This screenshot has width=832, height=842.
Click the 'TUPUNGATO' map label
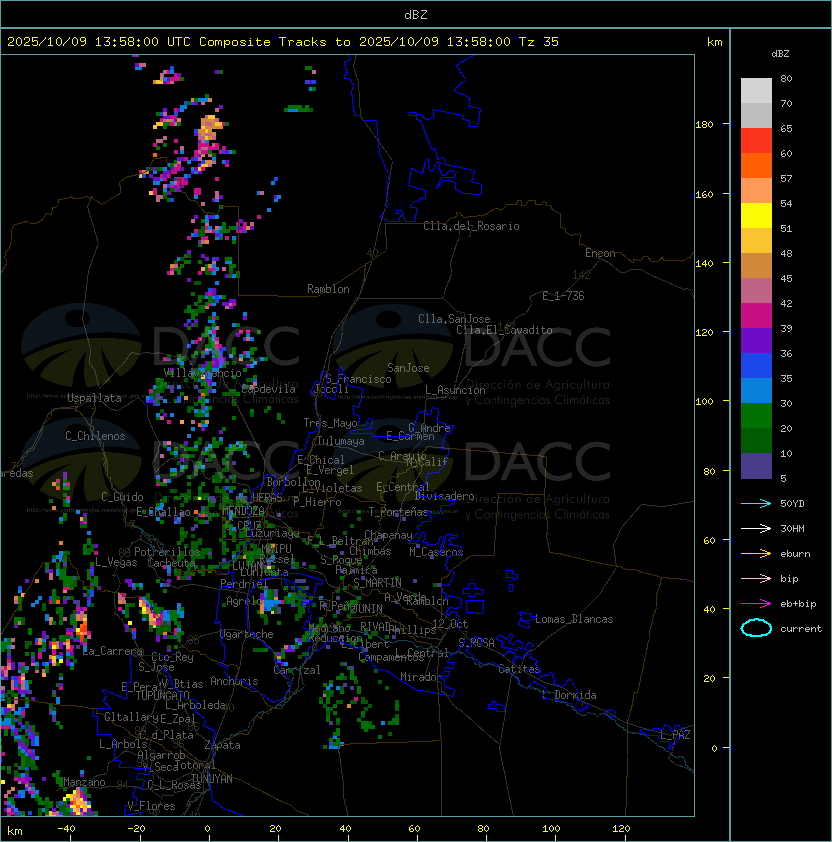[162, 695]
